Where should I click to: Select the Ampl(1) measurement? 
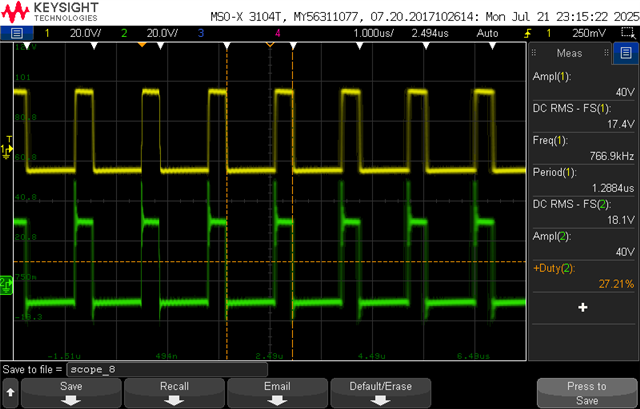(x=584, y=84)
